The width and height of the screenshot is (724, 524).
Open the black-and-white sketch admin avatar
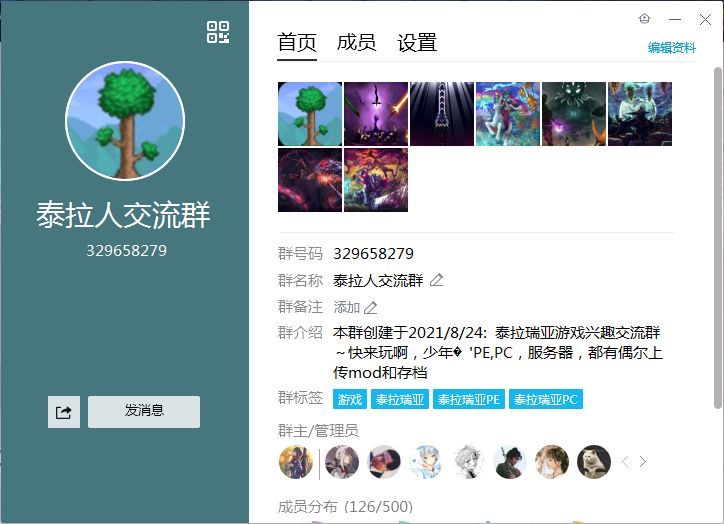(x=468, y=462)
